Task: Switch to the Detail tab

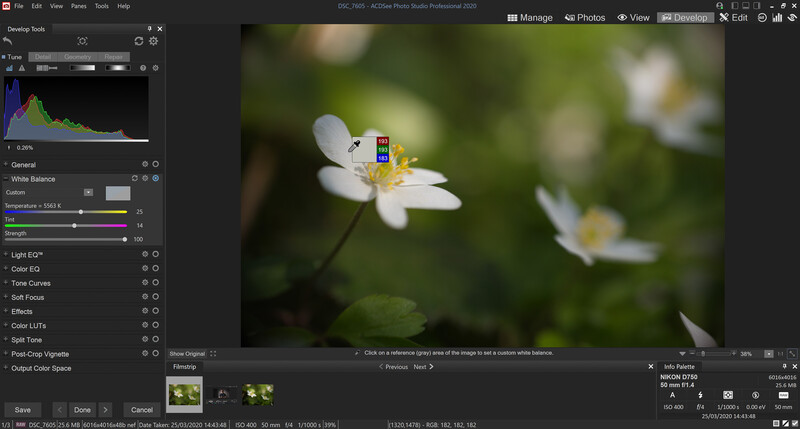Action: click(43, 57)
